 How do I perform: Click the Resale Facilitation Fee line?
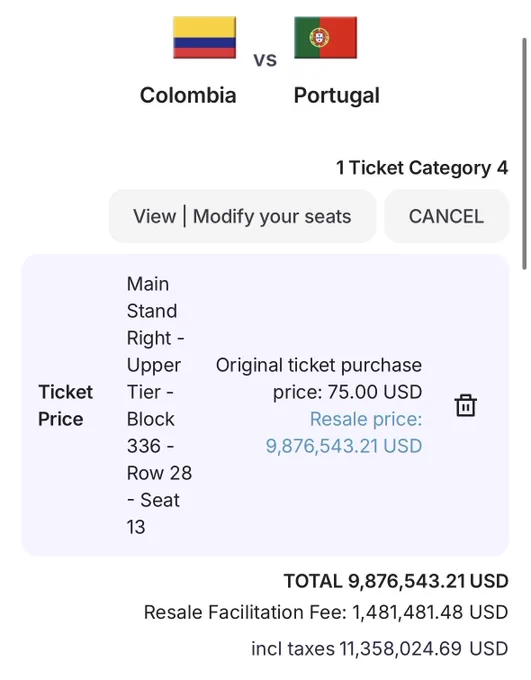tap(326, 612)
